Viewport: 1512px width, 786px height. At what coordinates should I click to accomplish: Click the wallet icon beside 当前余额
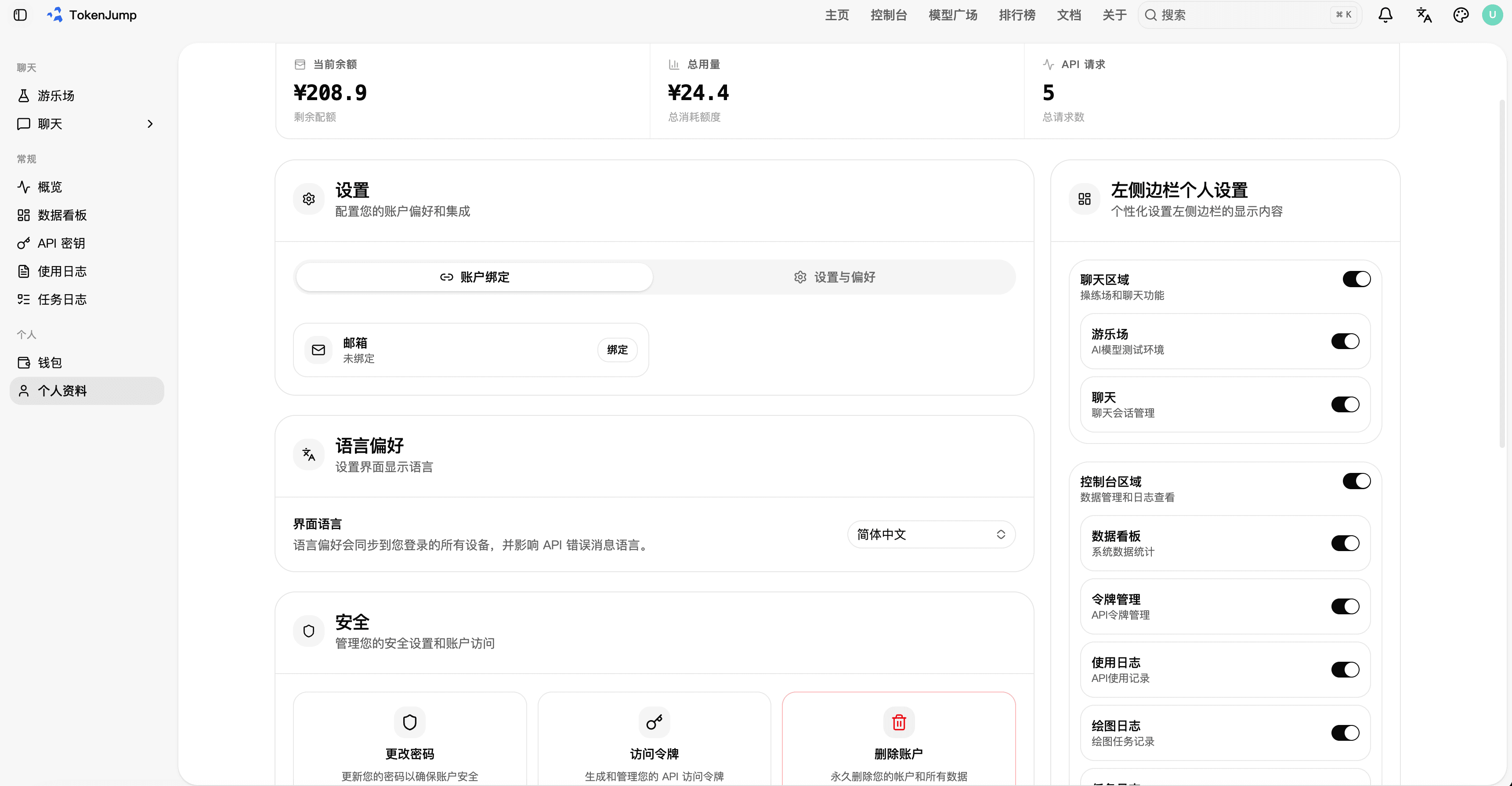[x=300, y=65]
